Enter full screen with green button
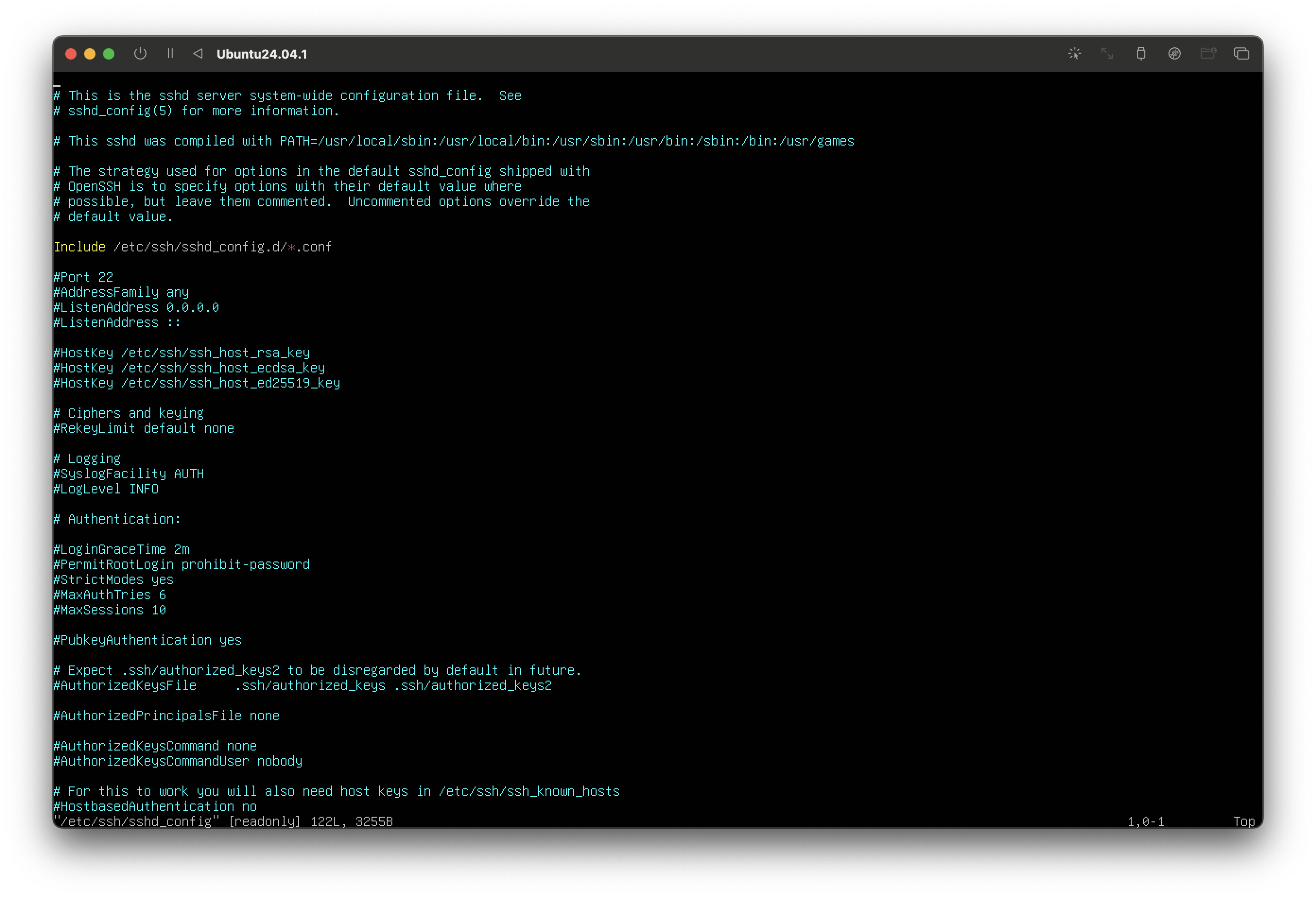1316x898 pixels. [x=109, y=54]
